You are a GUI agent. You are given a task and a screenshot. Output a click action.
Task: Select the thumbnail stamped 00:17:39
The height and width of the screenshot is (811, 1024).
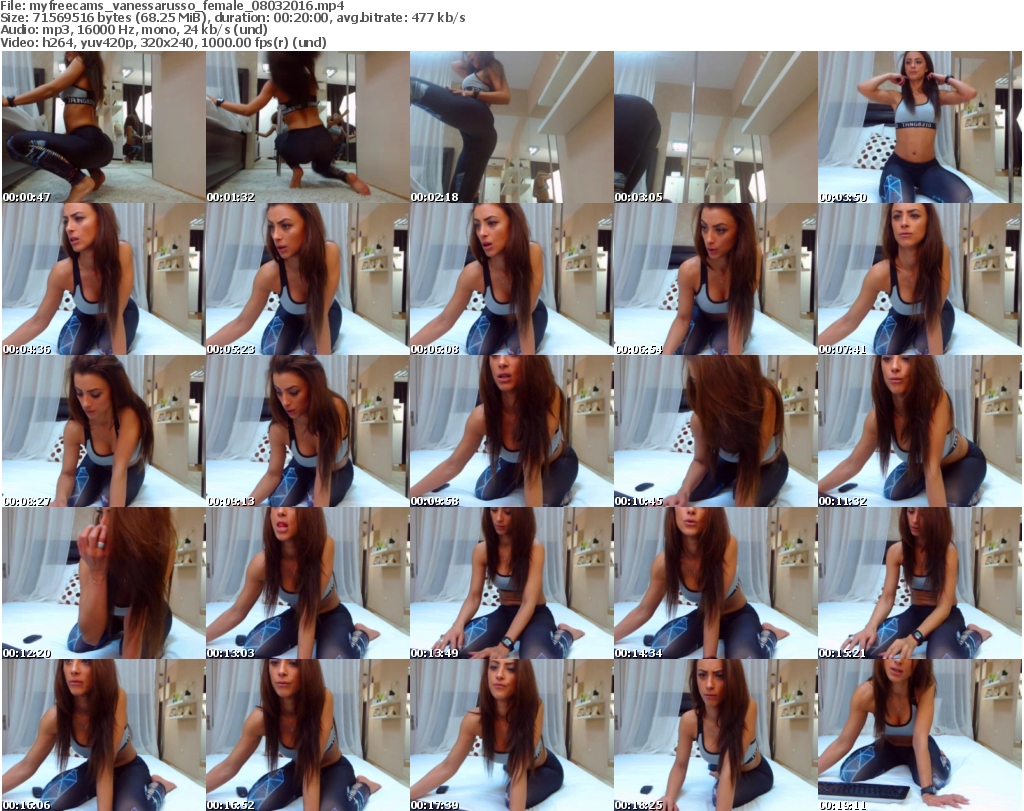[511, 735]
